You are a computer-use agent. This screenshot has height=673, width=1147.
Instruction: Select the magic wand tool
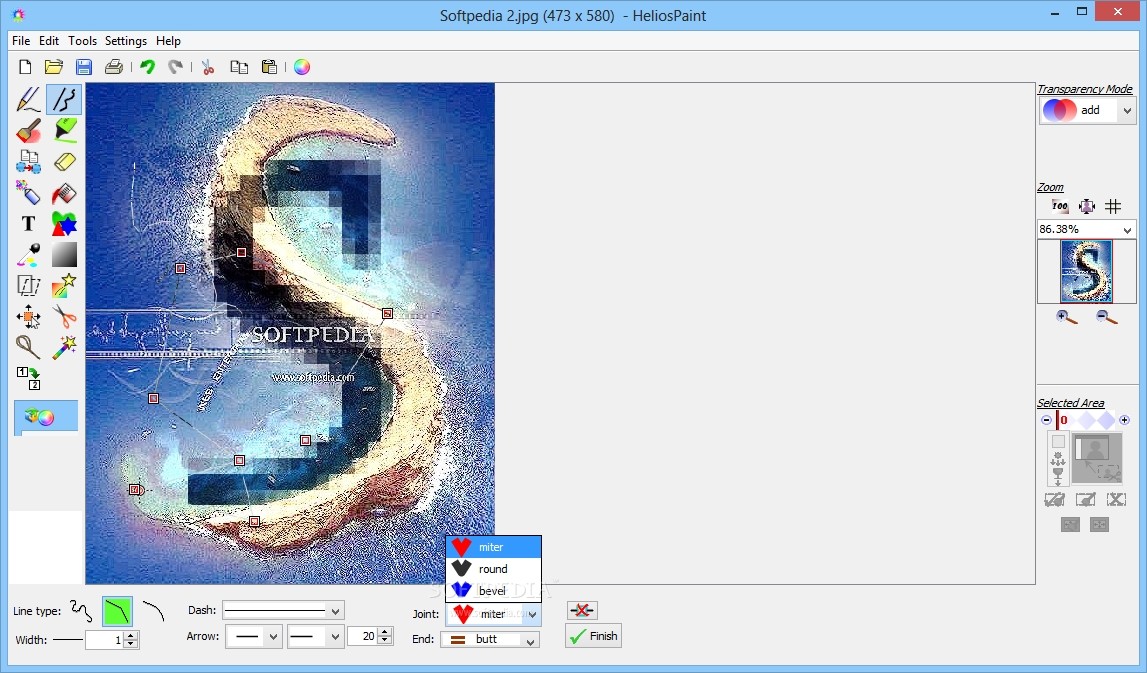click(64, 348)
